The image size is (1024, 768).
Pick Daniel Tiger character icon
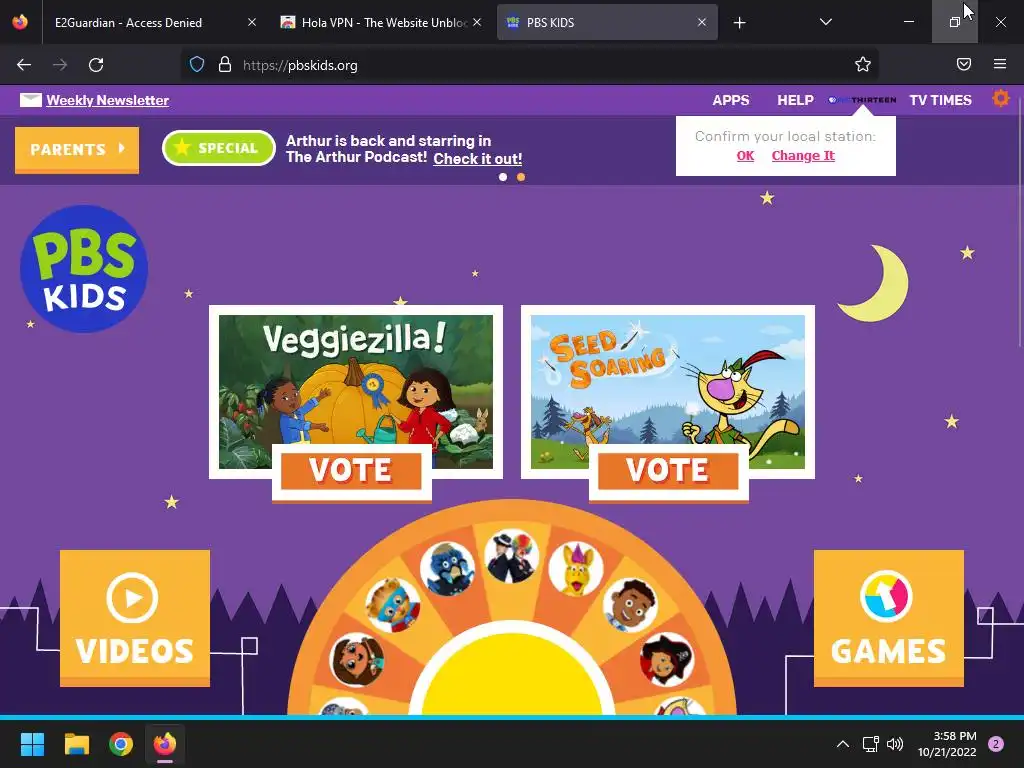[x=392, y=605]
